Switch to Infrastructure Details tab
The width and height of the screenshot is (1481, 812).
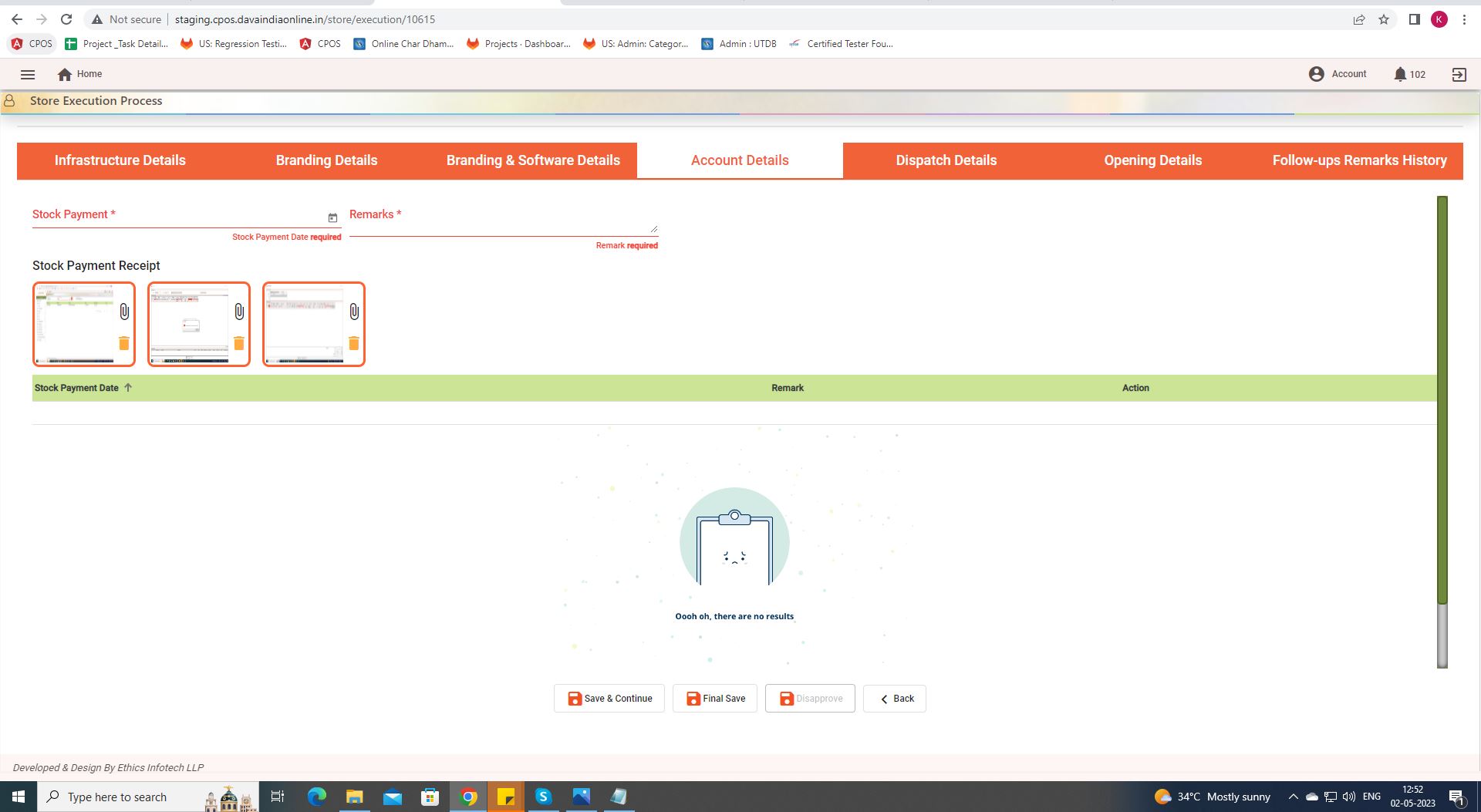pyautogui.click(x=120, y=160)
